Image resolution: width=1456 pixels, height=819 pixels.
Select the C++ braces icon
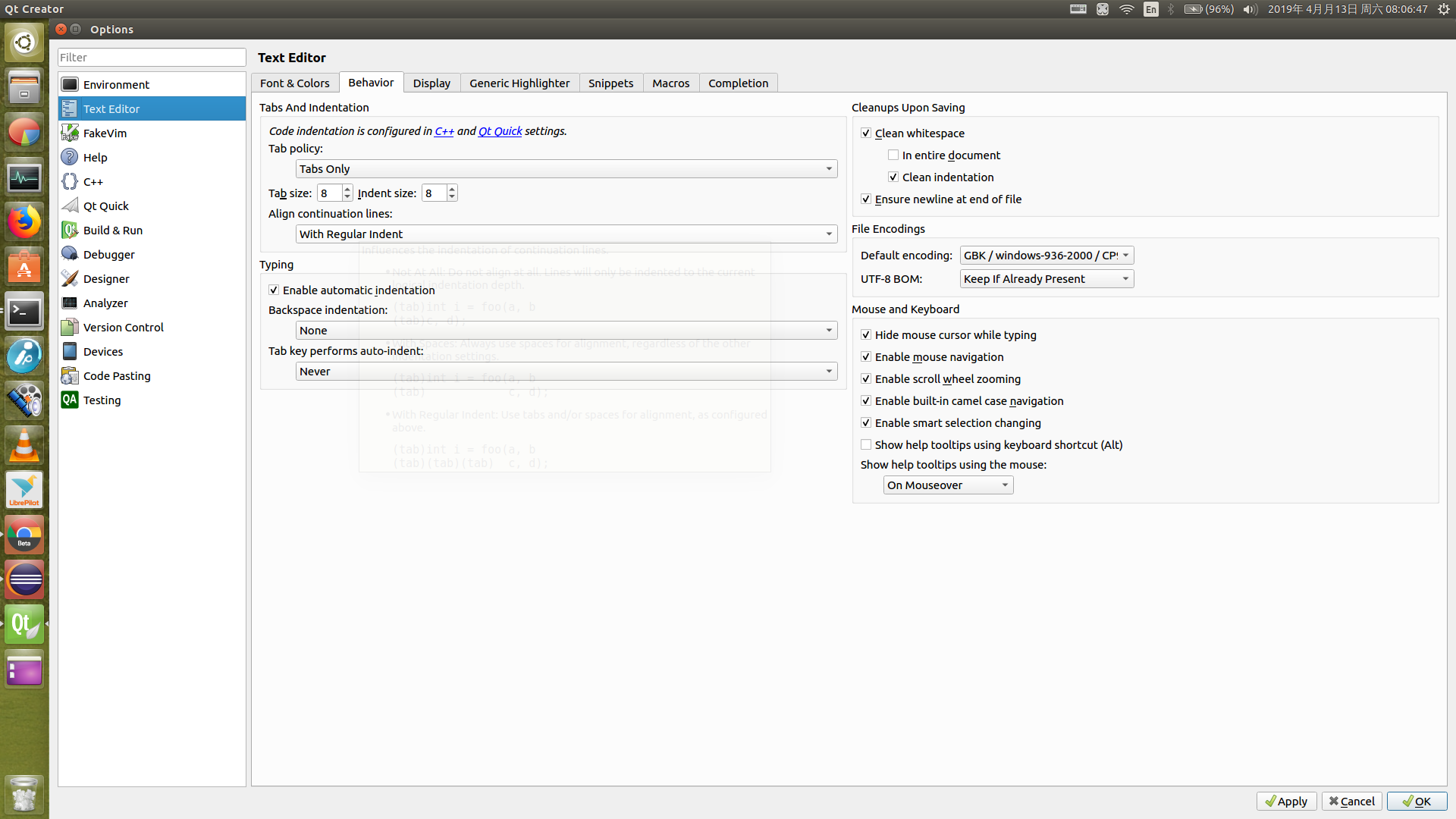click(70, 181)
